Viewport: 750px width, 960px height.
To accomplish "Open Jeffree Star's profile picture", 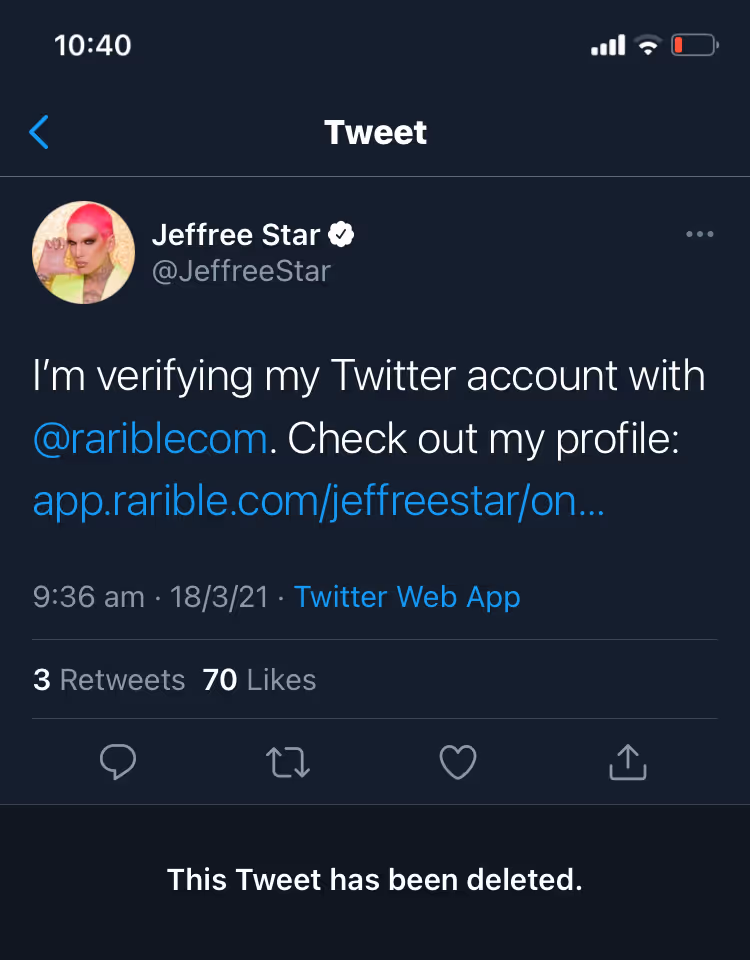I will 84,252.
